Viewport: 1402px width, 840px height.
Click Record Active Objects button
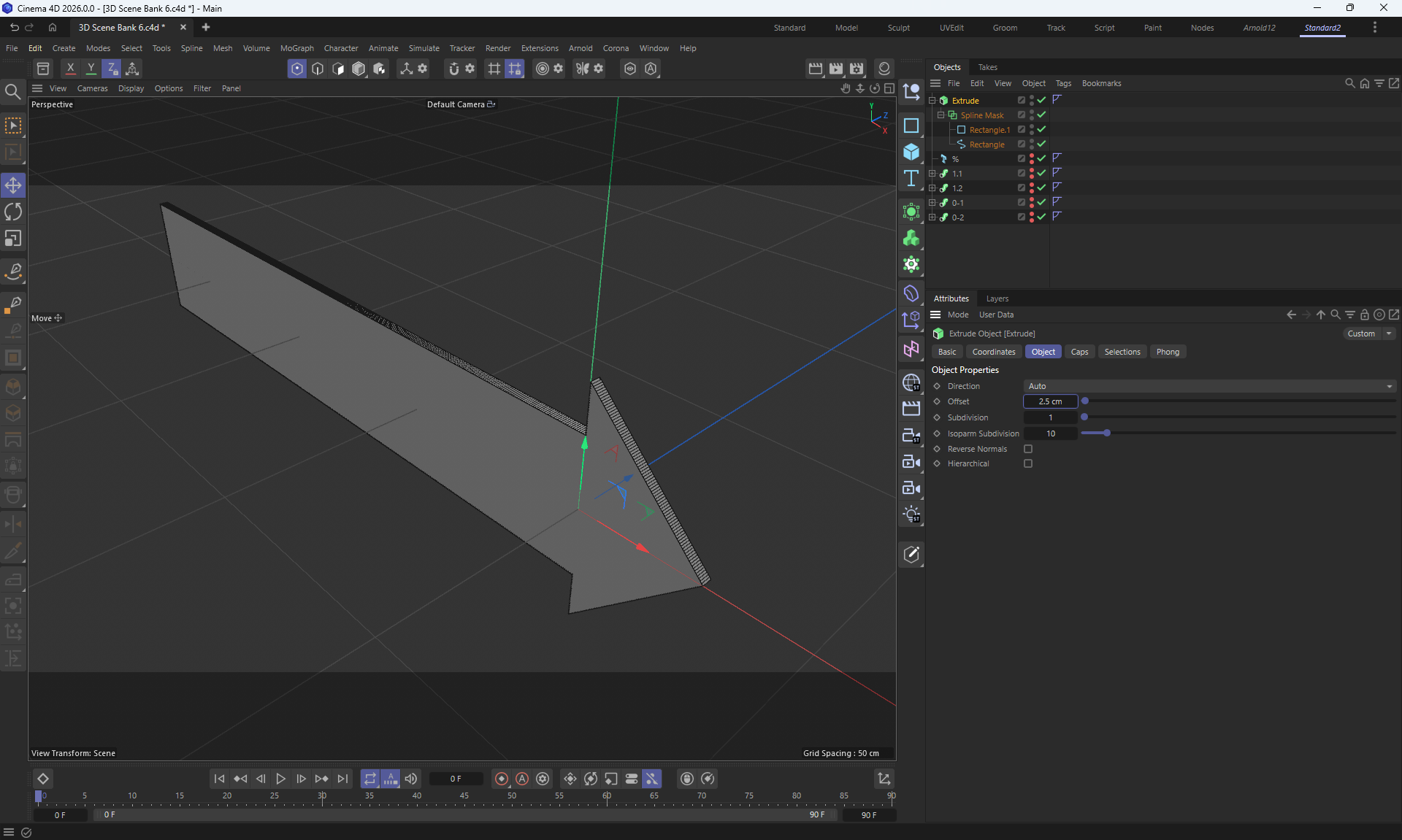pos(502,779)
